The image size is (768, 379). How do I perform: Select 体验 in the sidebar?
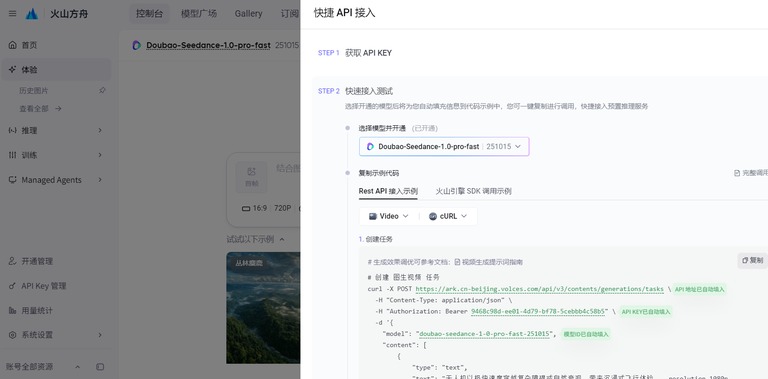point(55,70)
